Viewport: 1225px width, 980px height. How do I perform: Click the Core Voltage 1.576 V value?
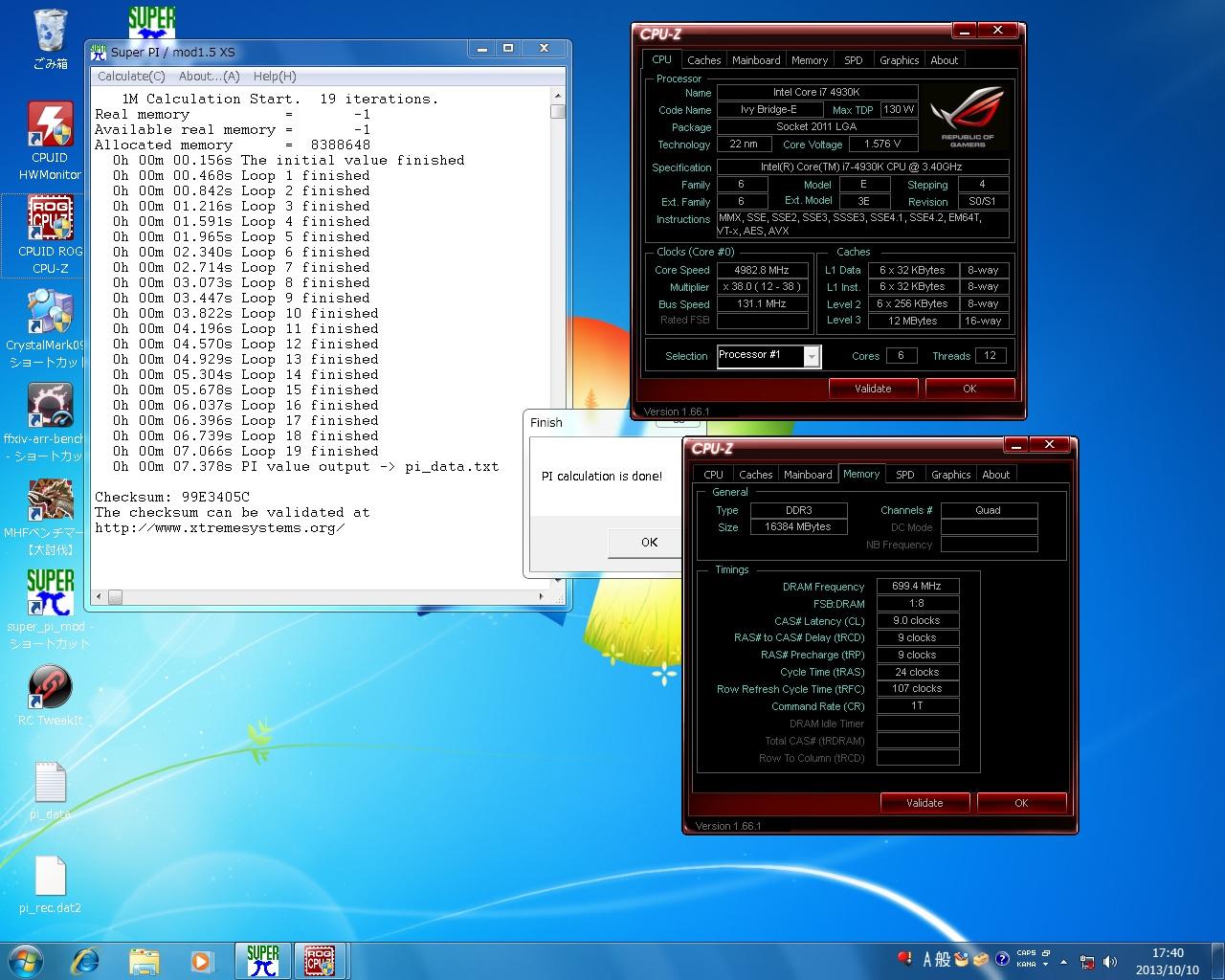[x=882, y=145]
